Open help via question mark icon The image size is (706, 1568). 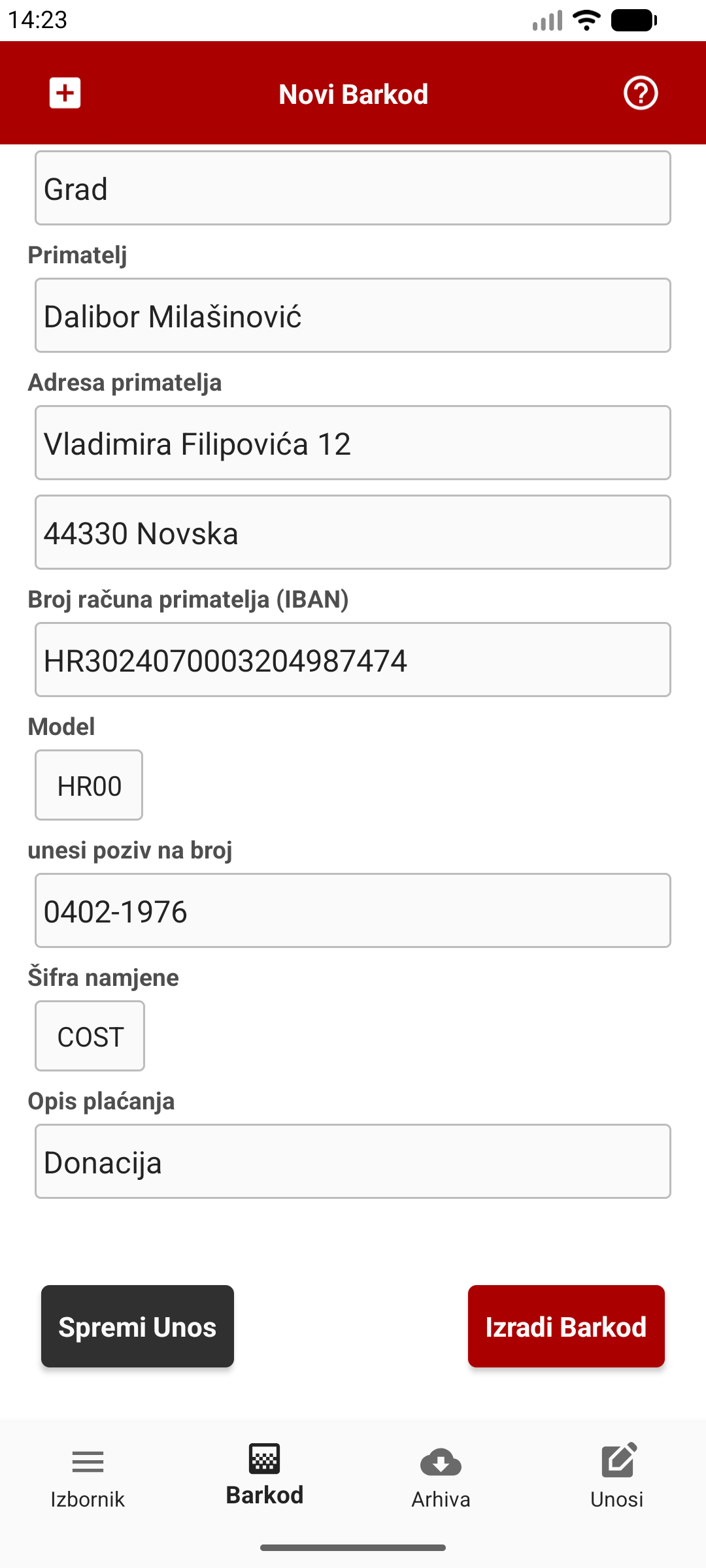pyautogui.click(x=640, y=93)
